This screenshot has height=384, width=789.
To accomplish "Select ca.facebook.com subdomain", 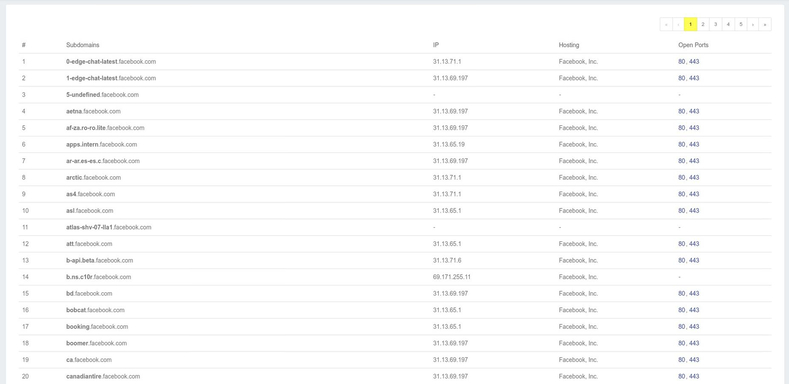I will (89, 360).
